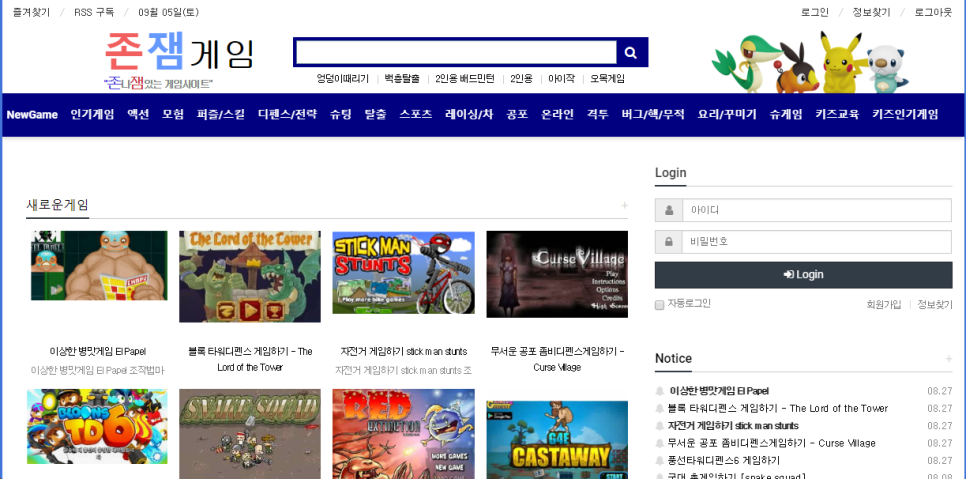
Task: Click the bell icon next to 이상한 병맛게임 El Papel notice
Action: coord(660,391)
